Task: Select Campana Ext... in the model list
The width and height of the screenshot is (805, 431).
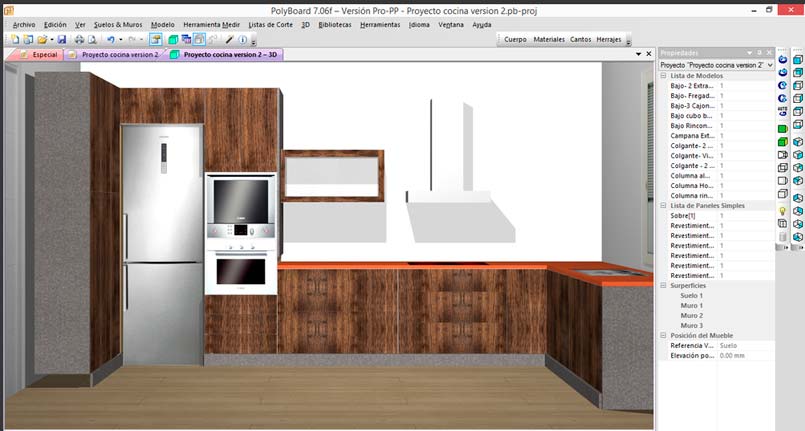Action: pyautogui.click(x=692, y=135)
